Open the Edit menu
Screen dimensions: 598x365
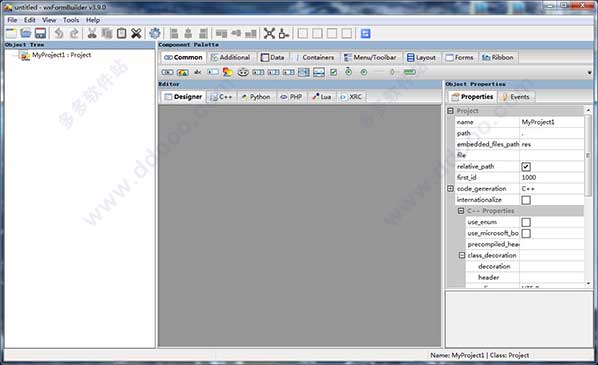tap(30, 20)
